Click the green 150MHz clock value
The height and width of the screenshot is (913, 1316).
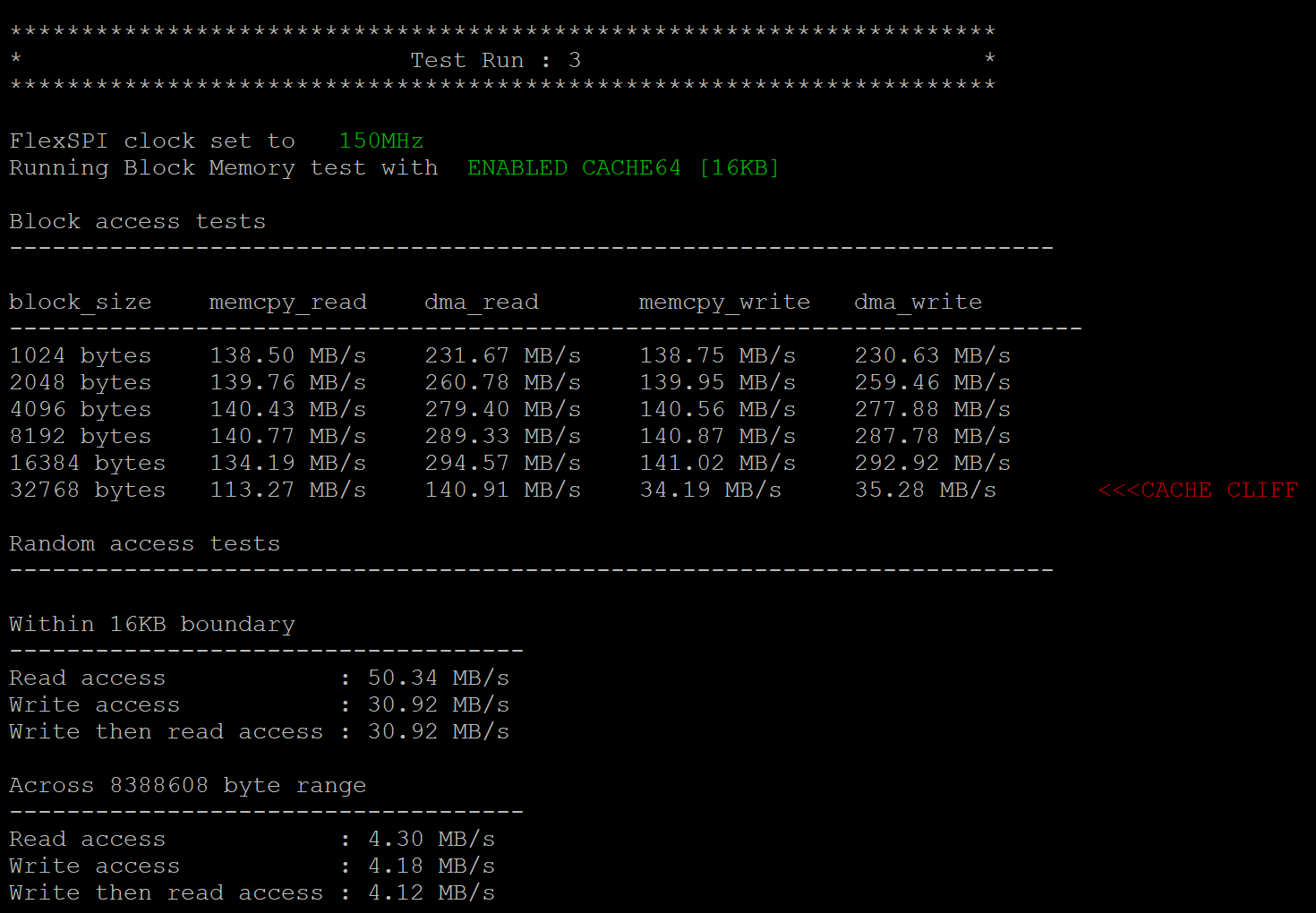380,141
